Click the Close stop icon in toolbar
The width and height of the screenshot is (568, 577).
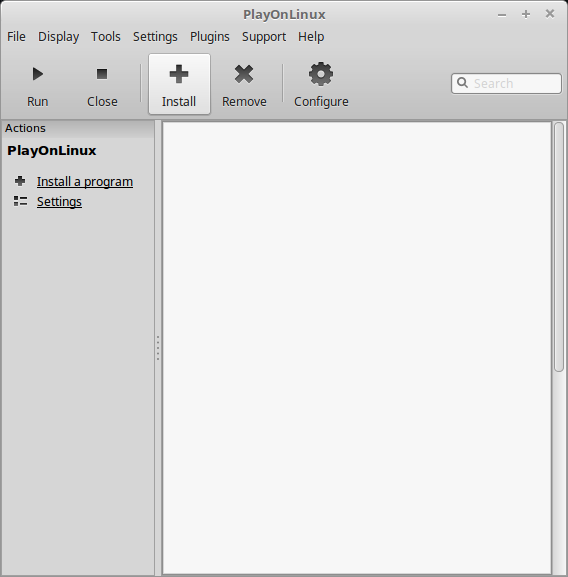[102, 74]
